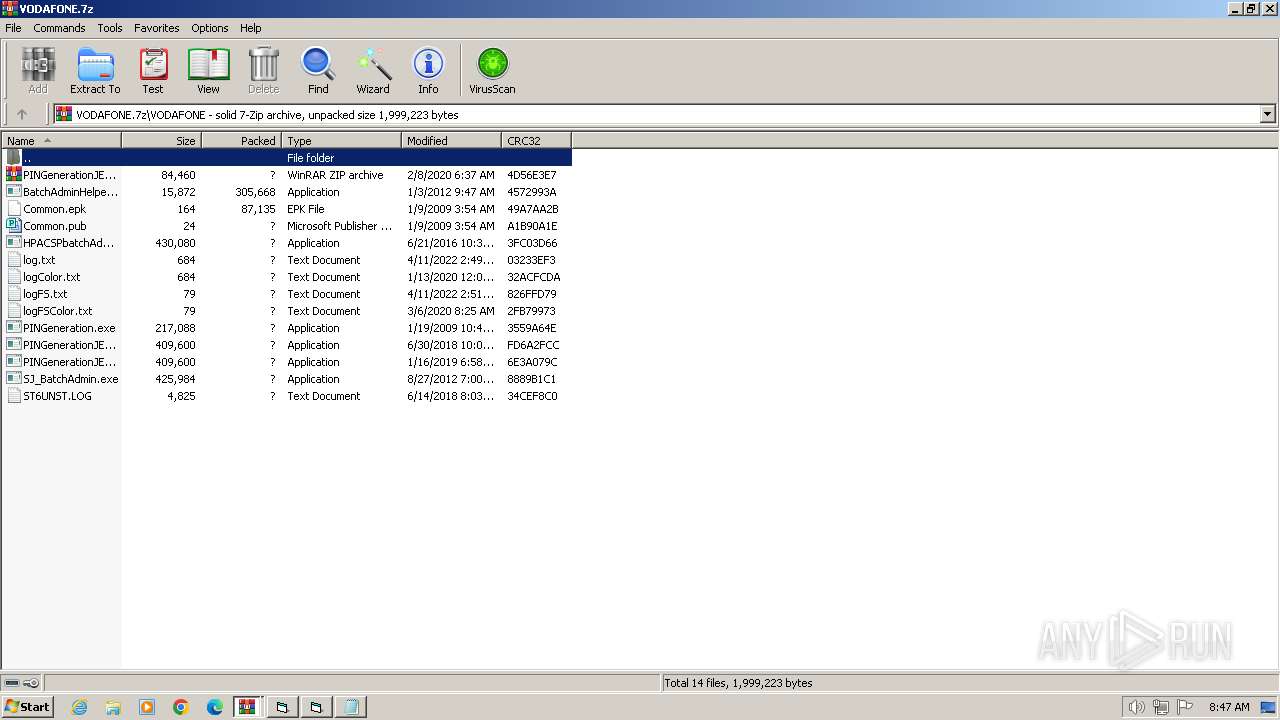Open Find with the magnifier icon
The width and height of the screenshot is (1280, 720).
tap(318, 70)
